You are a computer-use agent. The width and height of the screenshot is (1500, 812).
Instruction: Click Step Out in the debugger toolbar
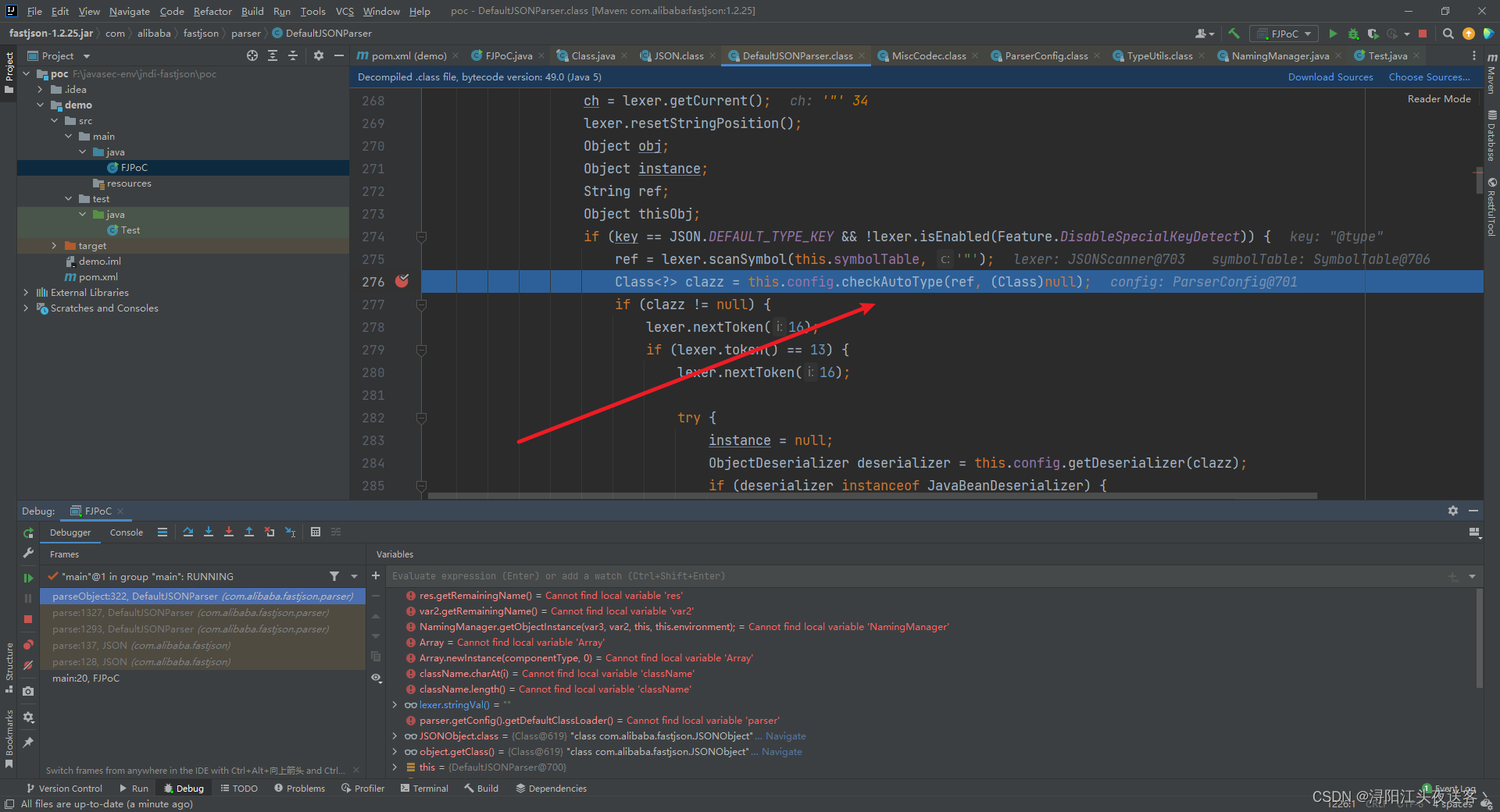pos(249,532)
